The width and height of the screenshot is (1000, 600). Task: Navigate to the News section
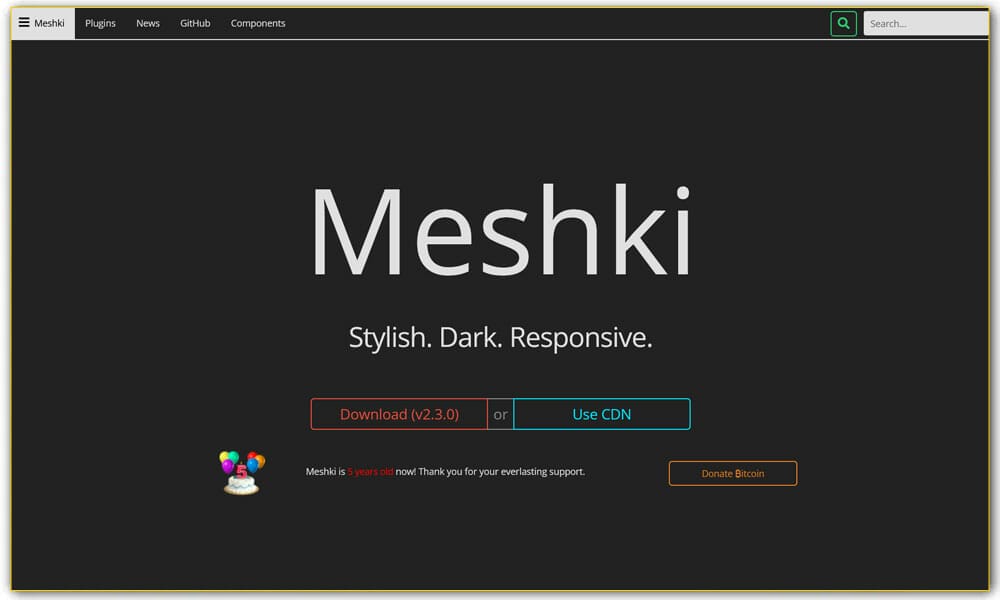click(x=147, y=23)
